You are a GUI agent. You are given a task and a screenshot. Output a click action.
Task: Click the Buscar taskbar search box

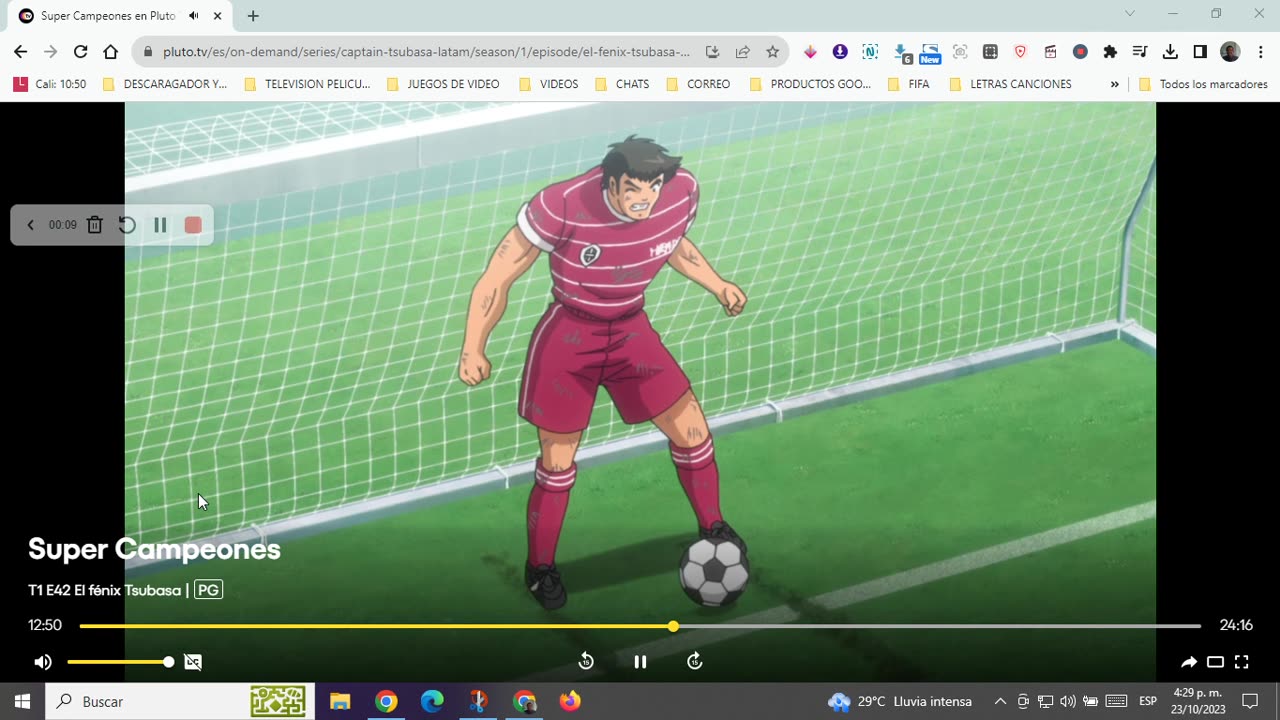point(180,701)
